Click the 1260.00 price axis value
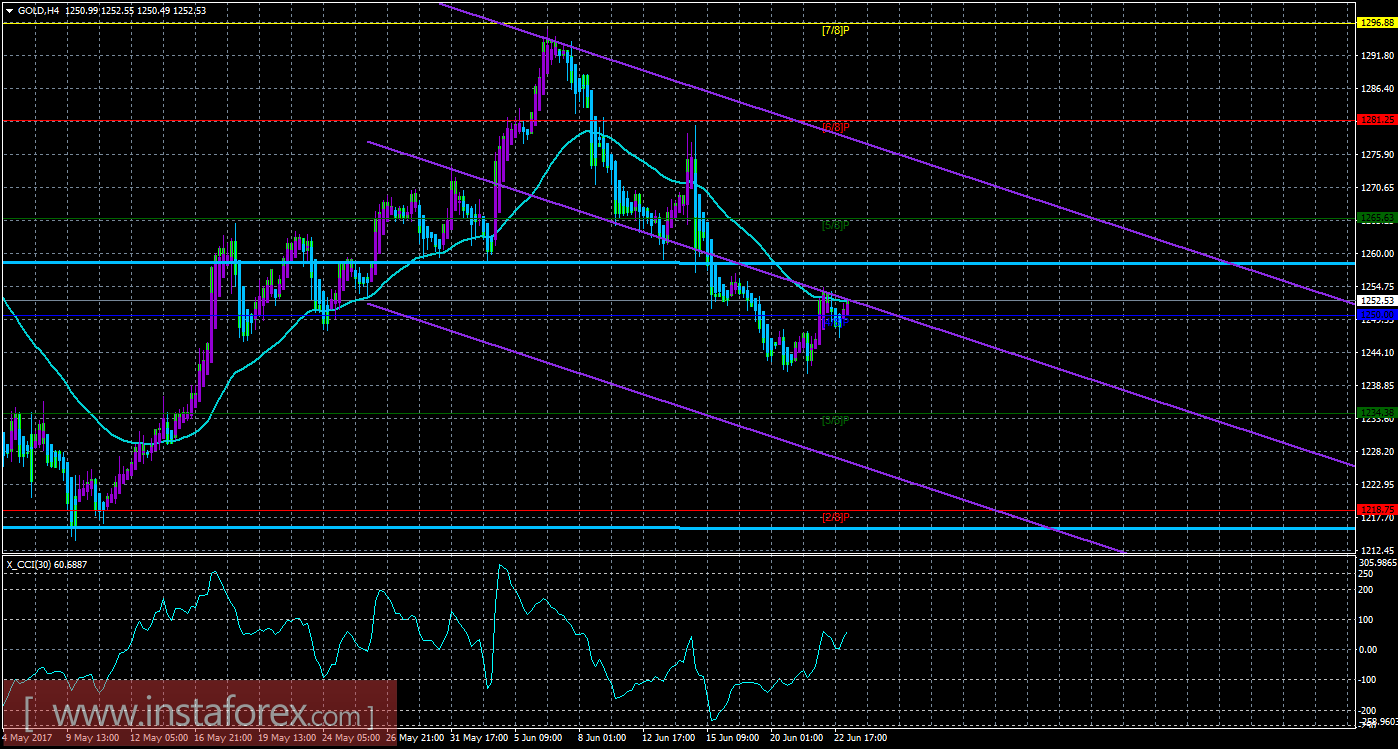This screenshot has width=1398, height=749. 1376,254
